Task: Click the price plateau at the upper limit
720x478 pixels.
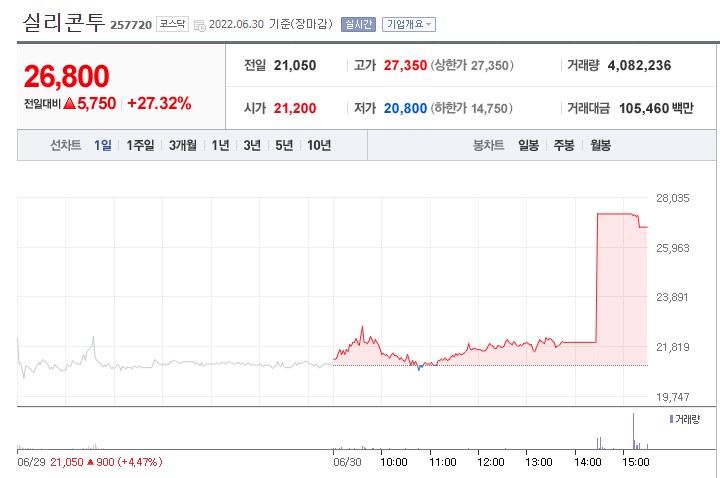Action: coord(615,214)
